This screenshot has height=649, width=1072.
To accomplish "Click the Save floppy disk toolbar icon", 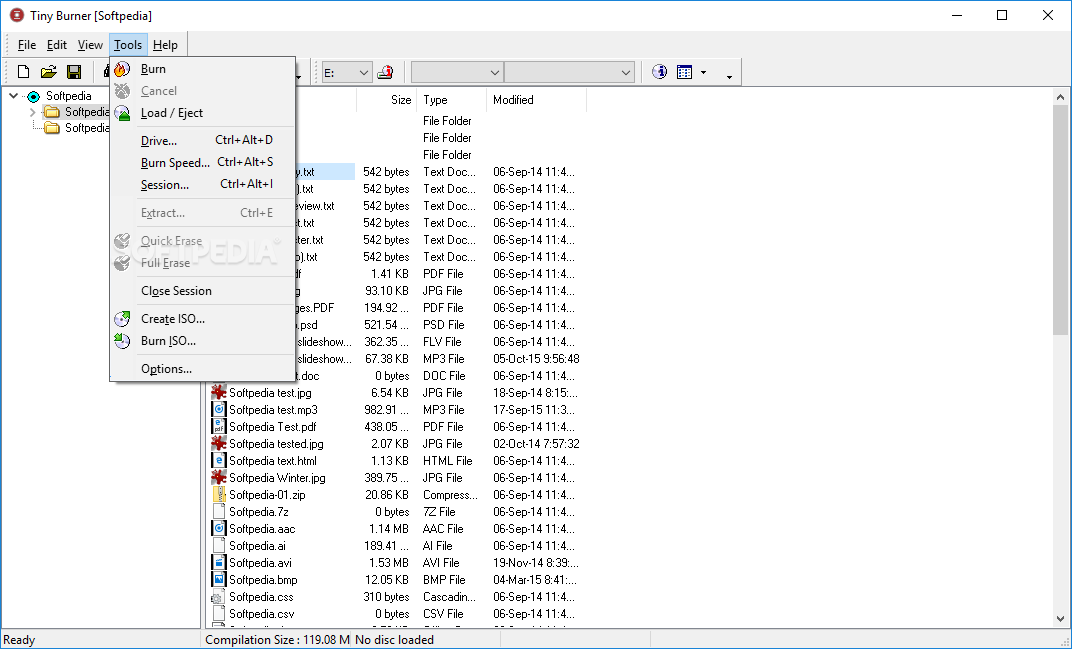I will (74, 72).
